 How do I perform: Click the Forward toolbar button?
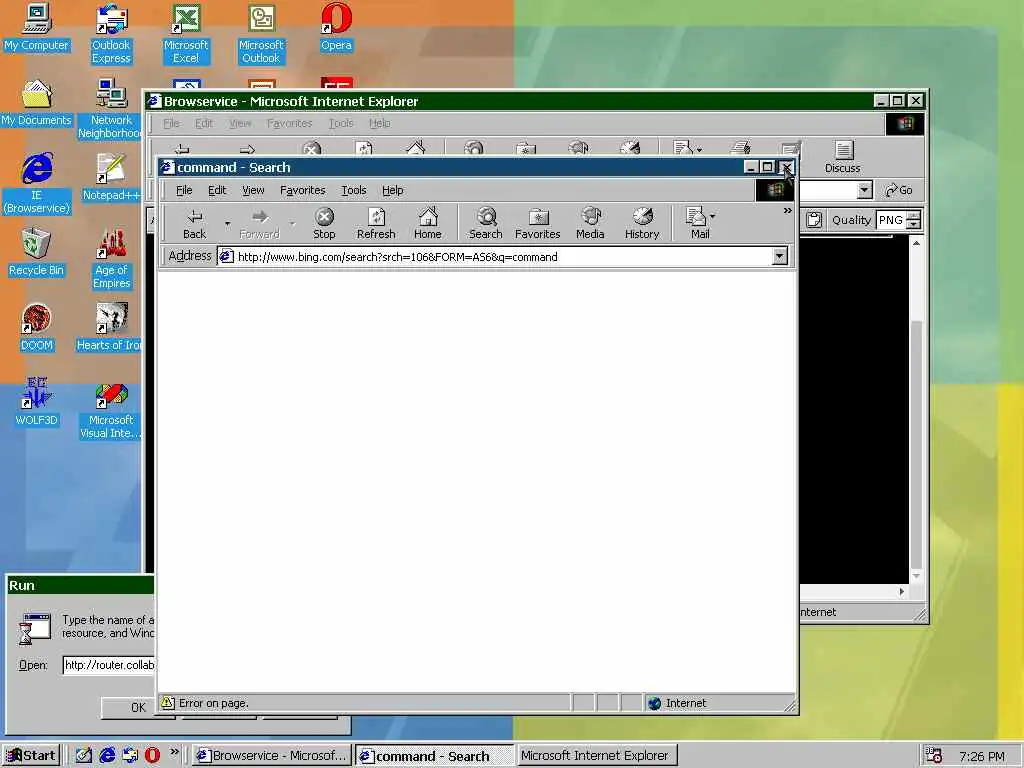259,223
